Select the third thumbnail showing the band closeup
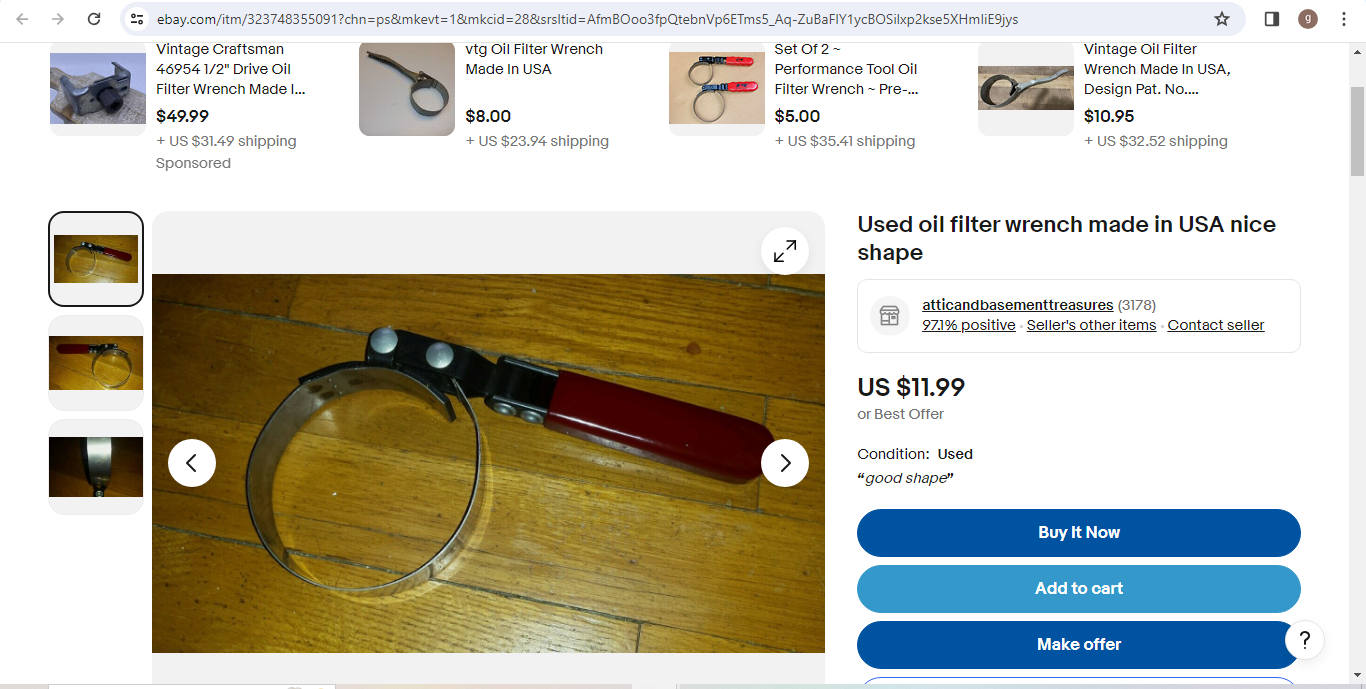Image resolution: width=1366 pixels, height=689 pixels. click(96, 467)
